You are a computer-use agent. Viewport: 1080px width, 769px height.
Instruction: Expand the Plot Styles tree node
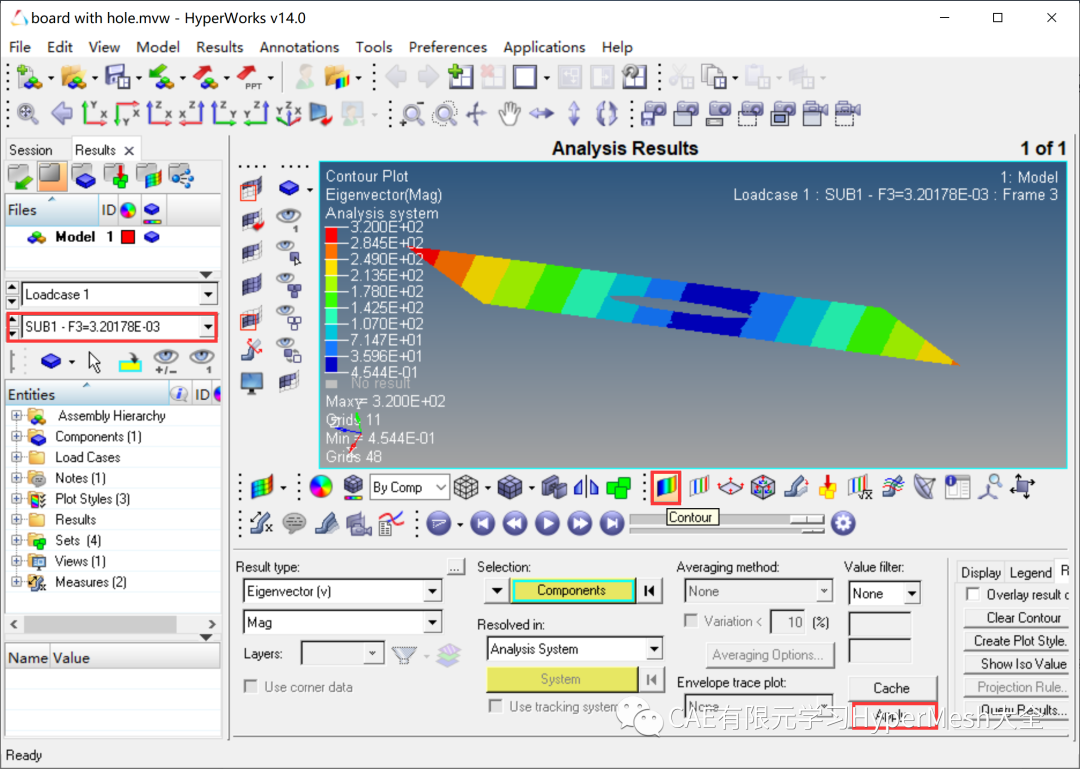coord(17,499)
